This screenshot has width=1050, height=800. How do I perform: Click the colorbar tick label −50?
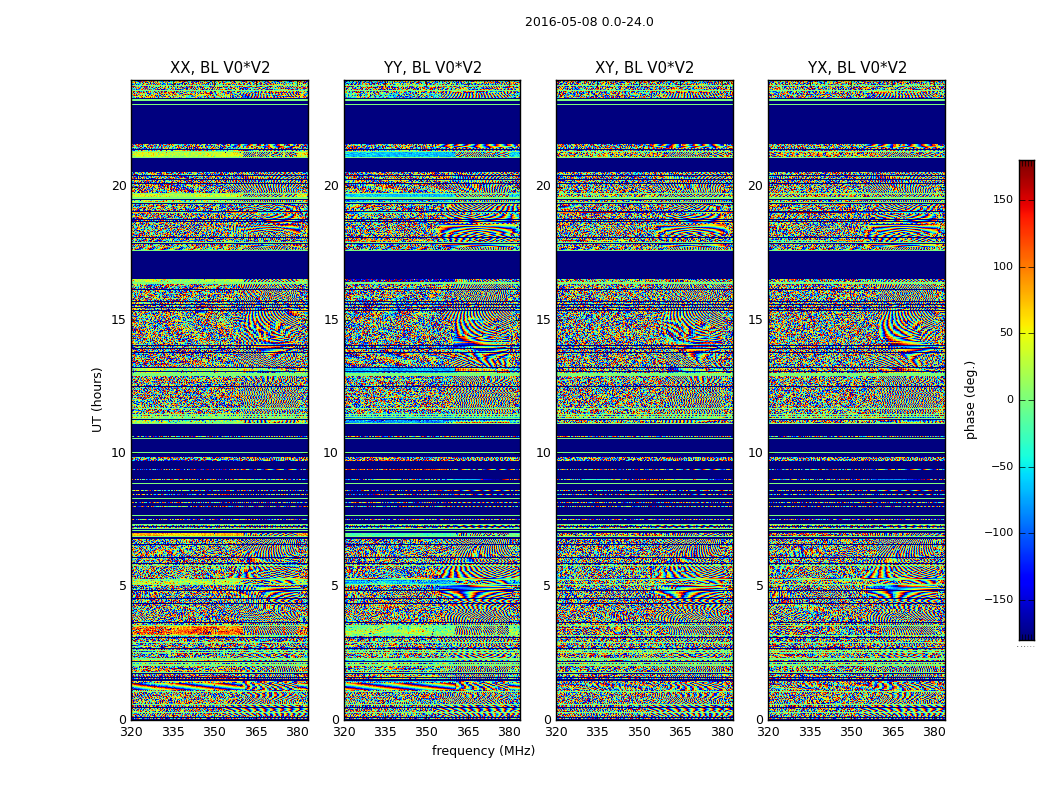coord(1001,466)
